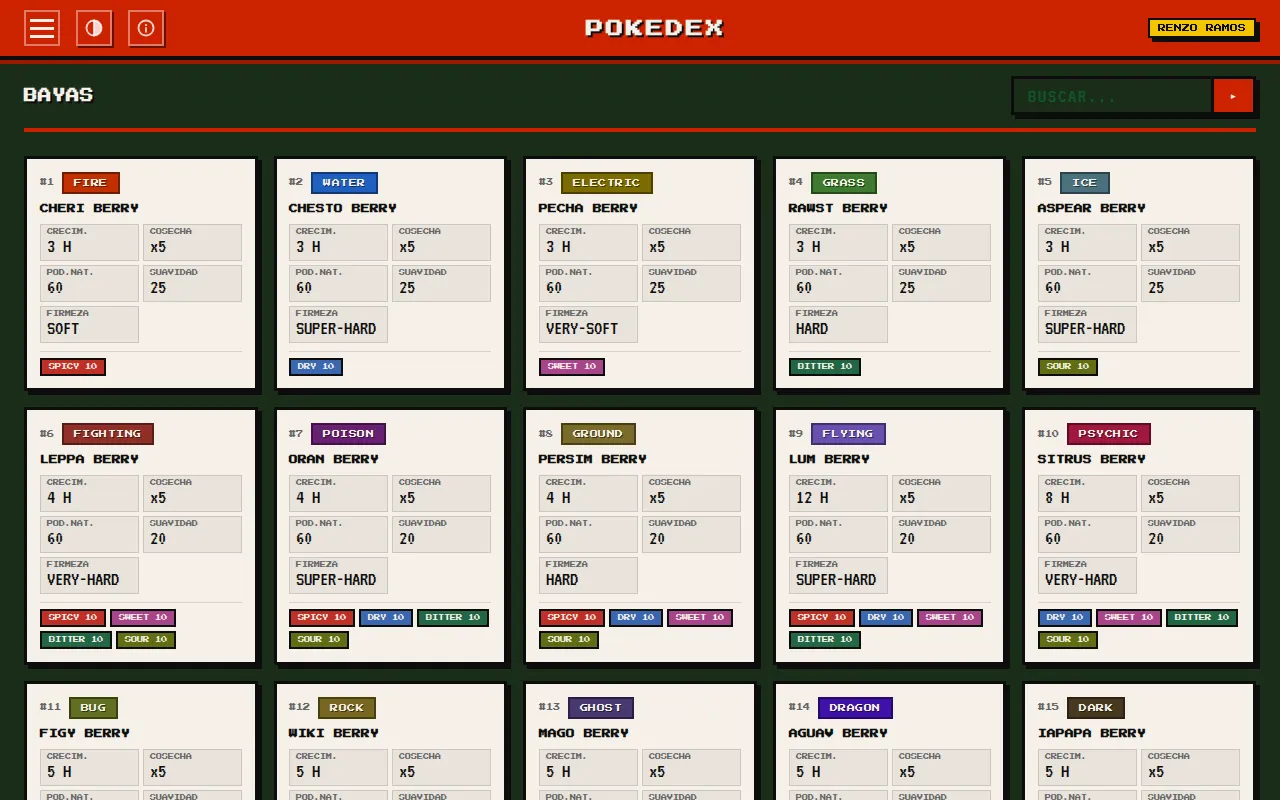Click the 12 H growth value on Lum Berry
This screenshot has height=800, width=1280.
tap(812, 498)
